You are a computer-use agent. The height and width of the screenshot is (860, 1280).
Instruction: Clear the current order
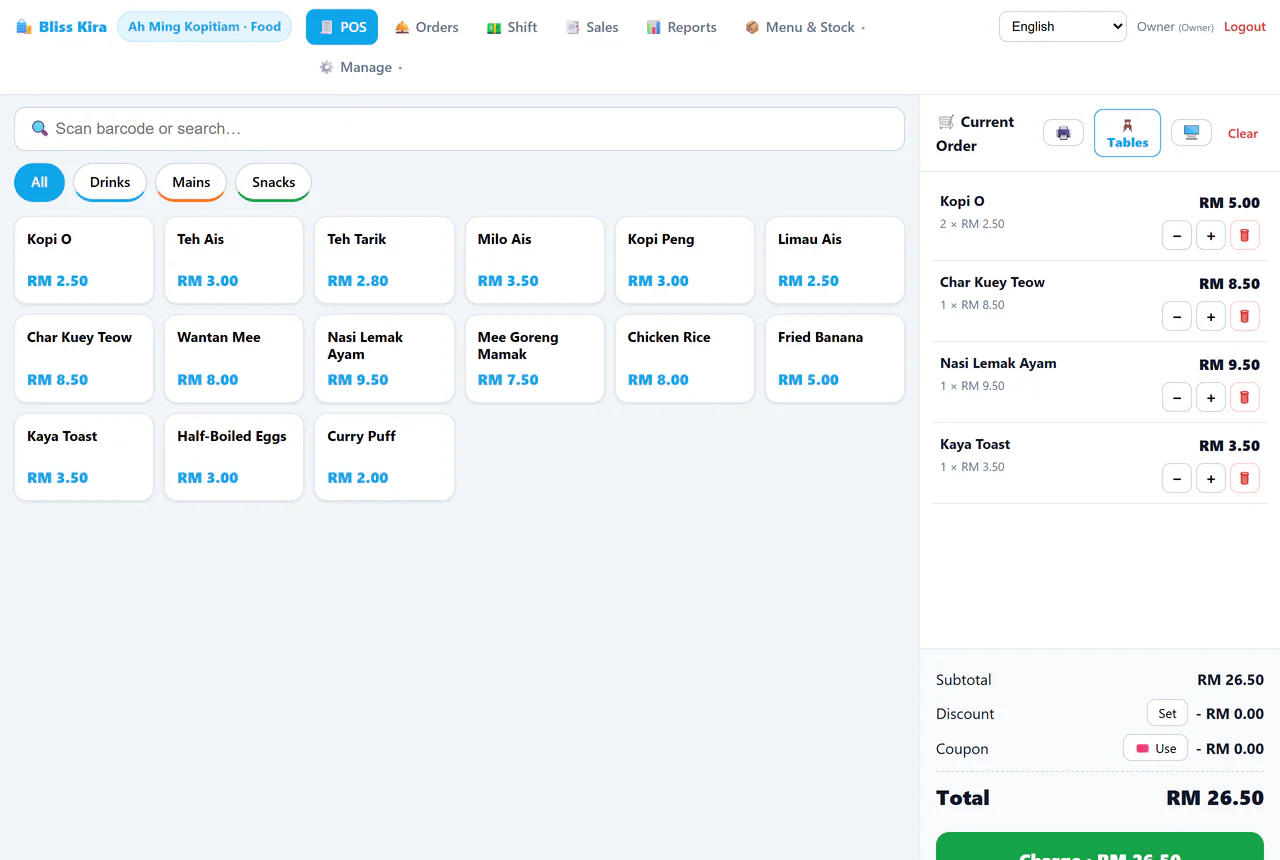tap(1243, 133)
